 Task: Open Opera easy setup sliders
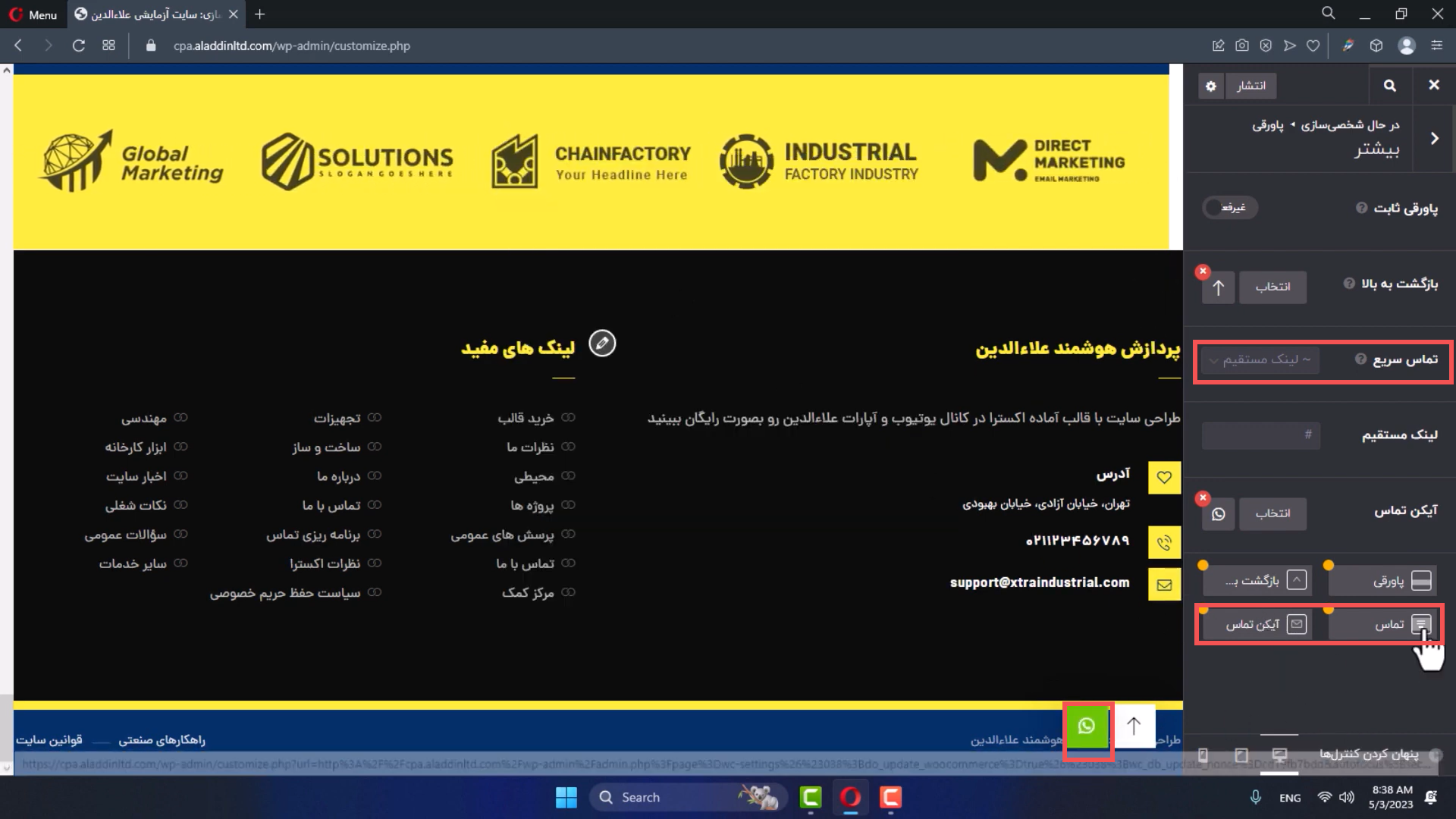(1436, 45)
